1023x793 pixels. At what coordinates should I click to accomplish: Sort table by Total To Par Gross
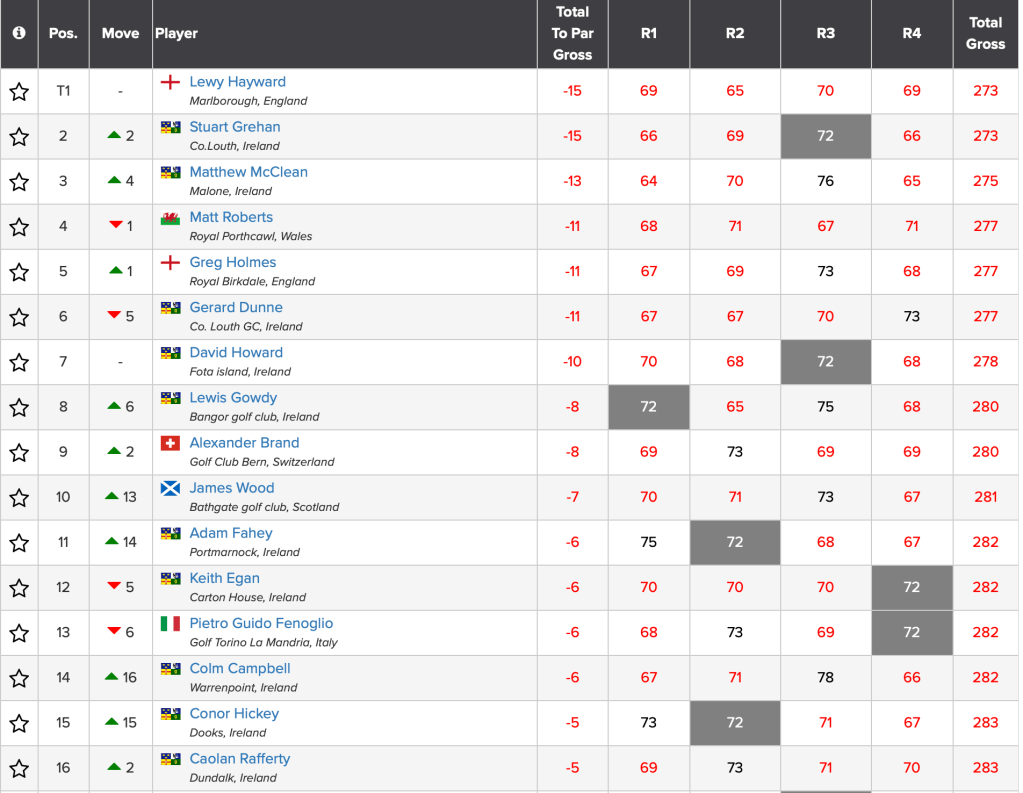[x=572, y=33]
